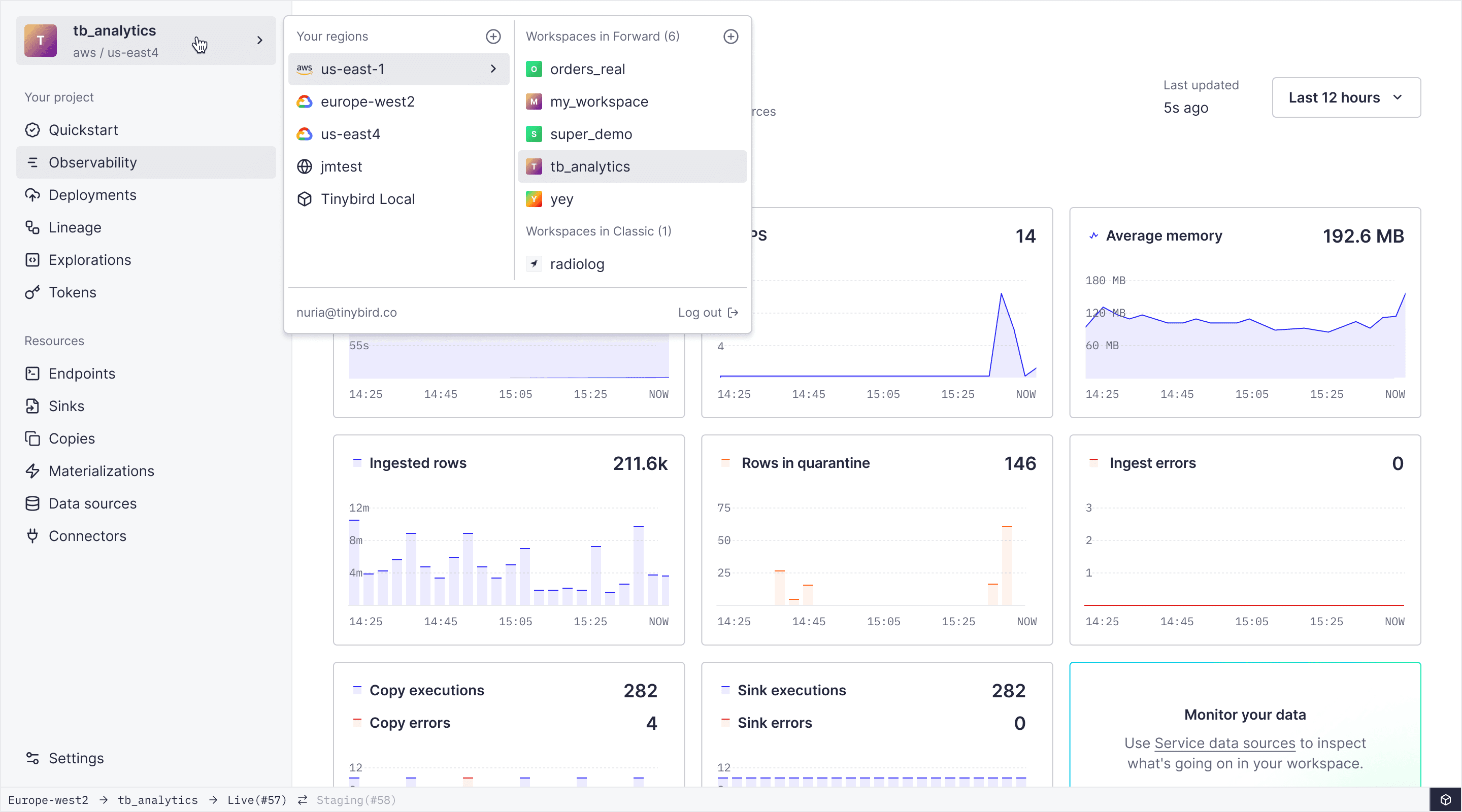Open the Last 12 hours time range dropdown

(1346, 97)
